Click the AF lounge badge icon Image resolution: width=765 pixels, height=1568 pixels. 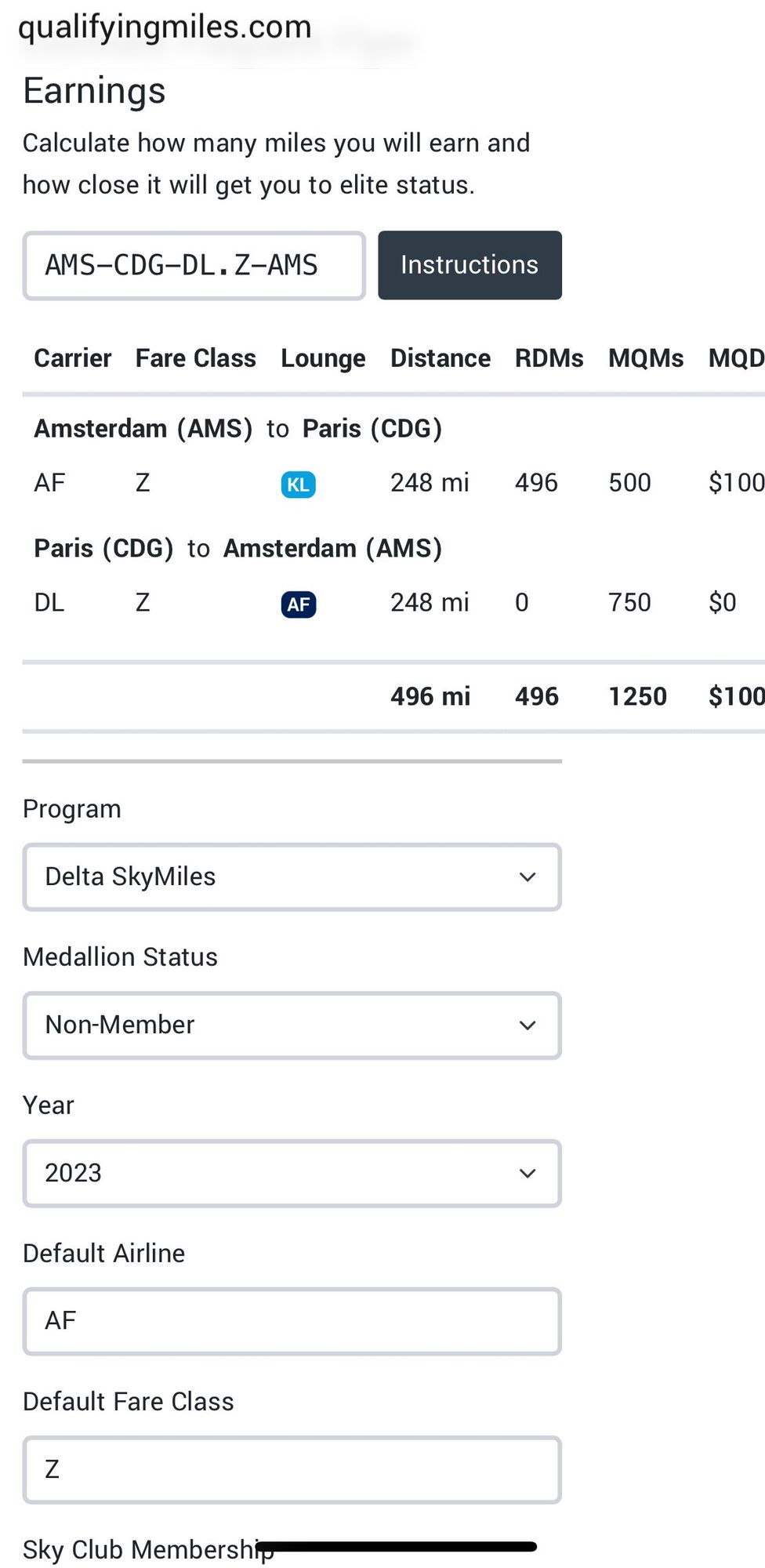coord(298,604)
